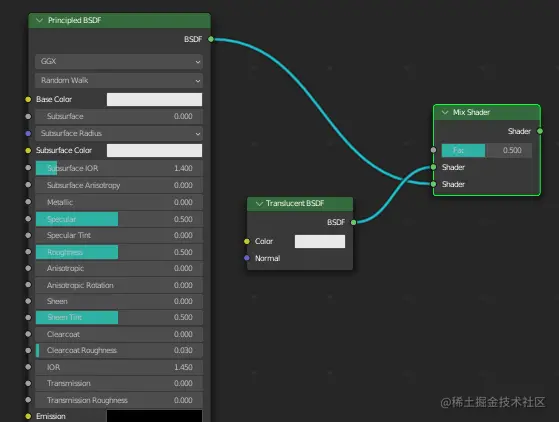Click the Transmission input socket

coord(28,383)
